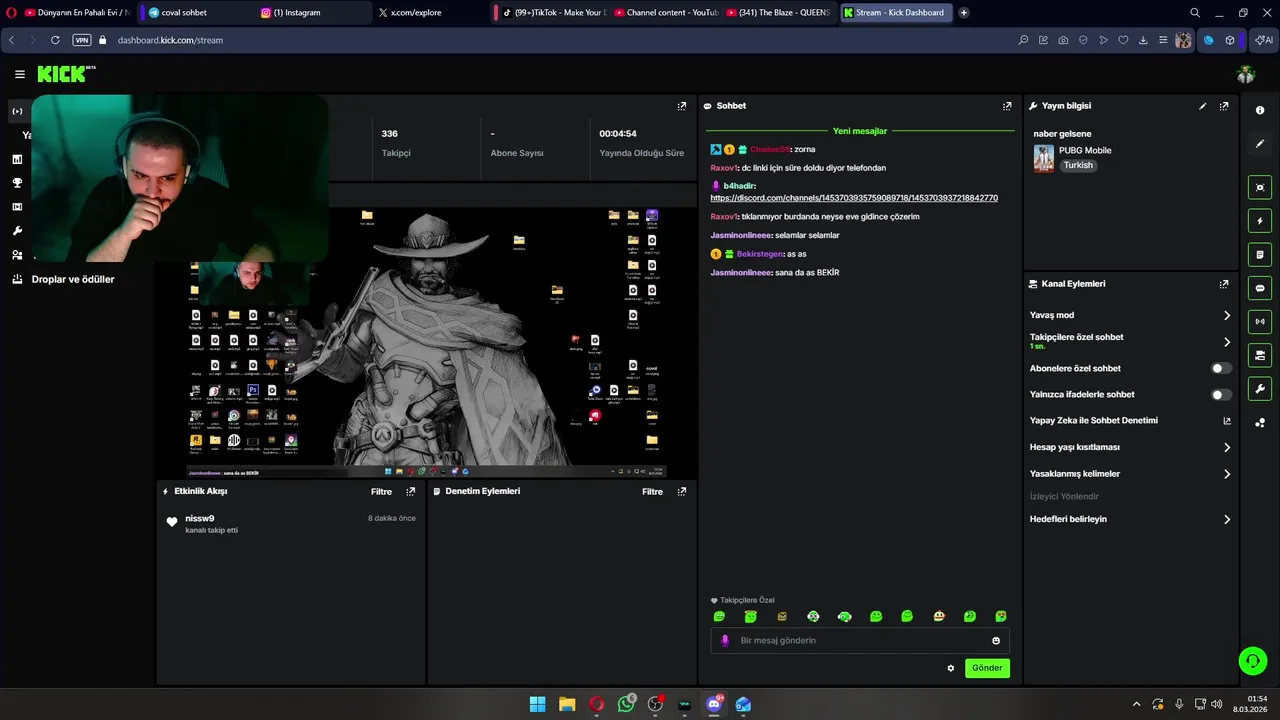Open Droplar ve ödüller sidebar item
This screenshot has width=1280, height=720.
72,280
